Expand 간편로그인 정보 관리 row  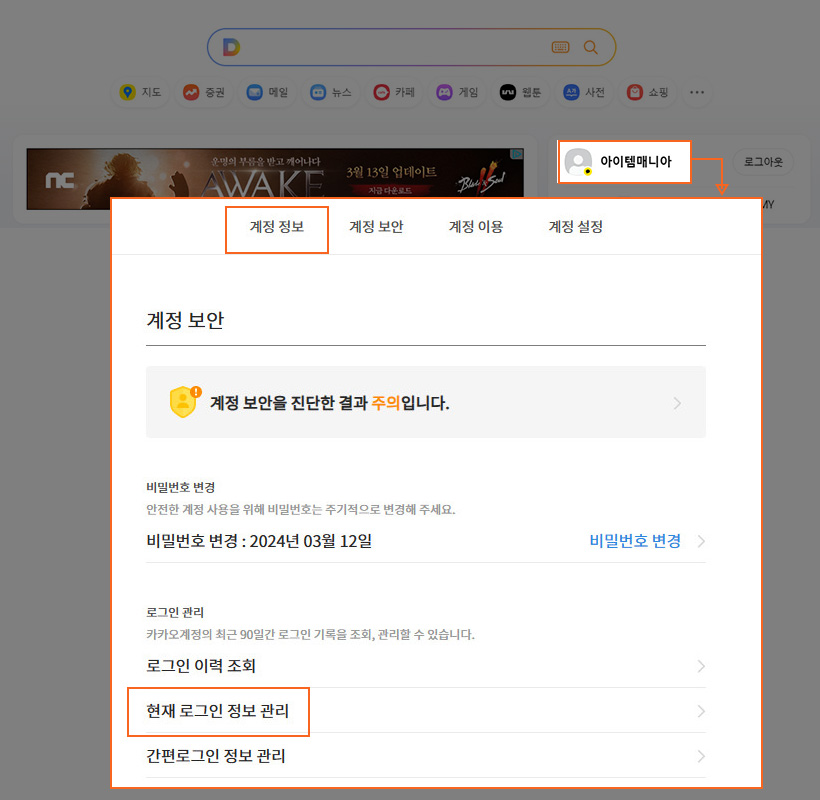click(x=701, y=756)
